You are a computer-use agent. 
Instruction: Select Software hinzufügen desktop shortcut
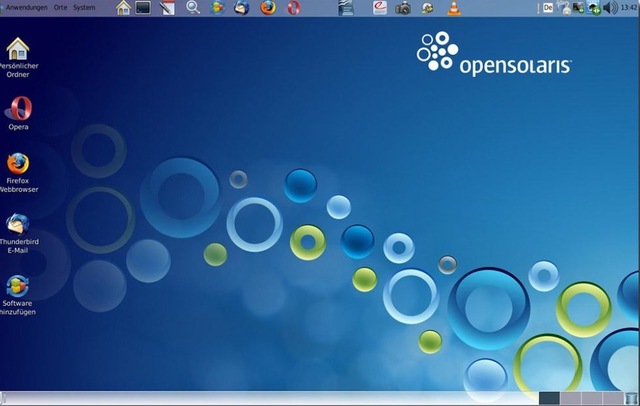[17, 295]
